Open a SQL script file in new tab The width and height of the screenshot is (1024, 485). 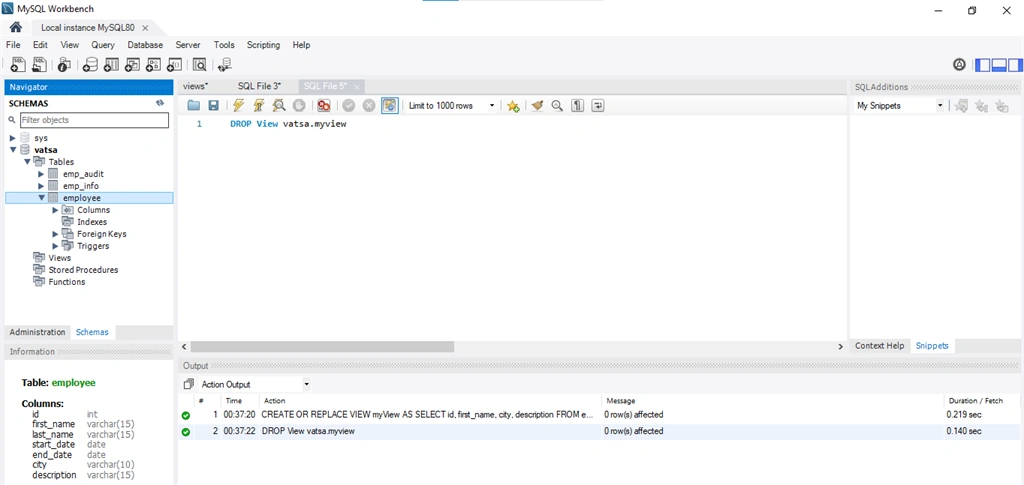pos(40,64)
